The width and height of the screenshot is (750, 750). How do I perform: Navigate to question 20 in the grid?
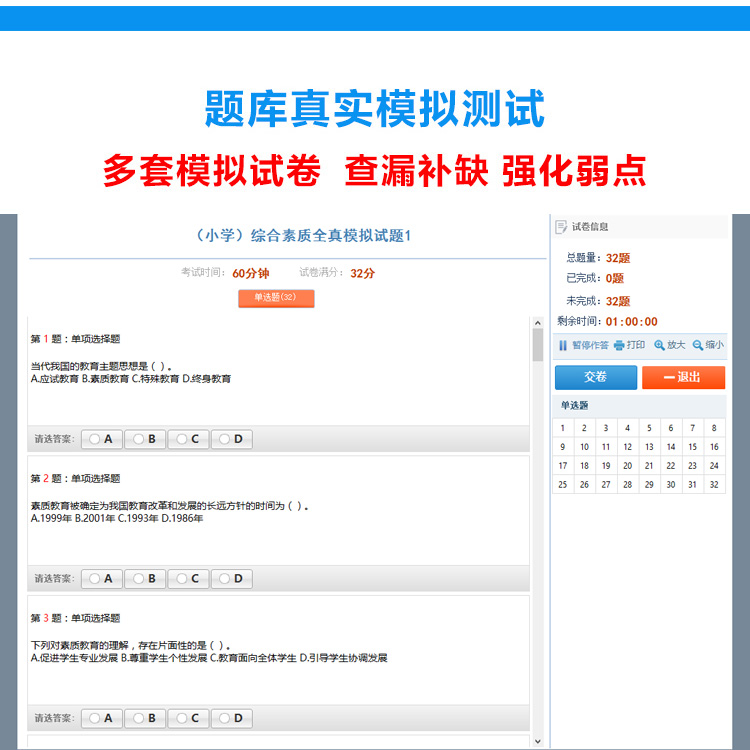(x=627, y=466)
